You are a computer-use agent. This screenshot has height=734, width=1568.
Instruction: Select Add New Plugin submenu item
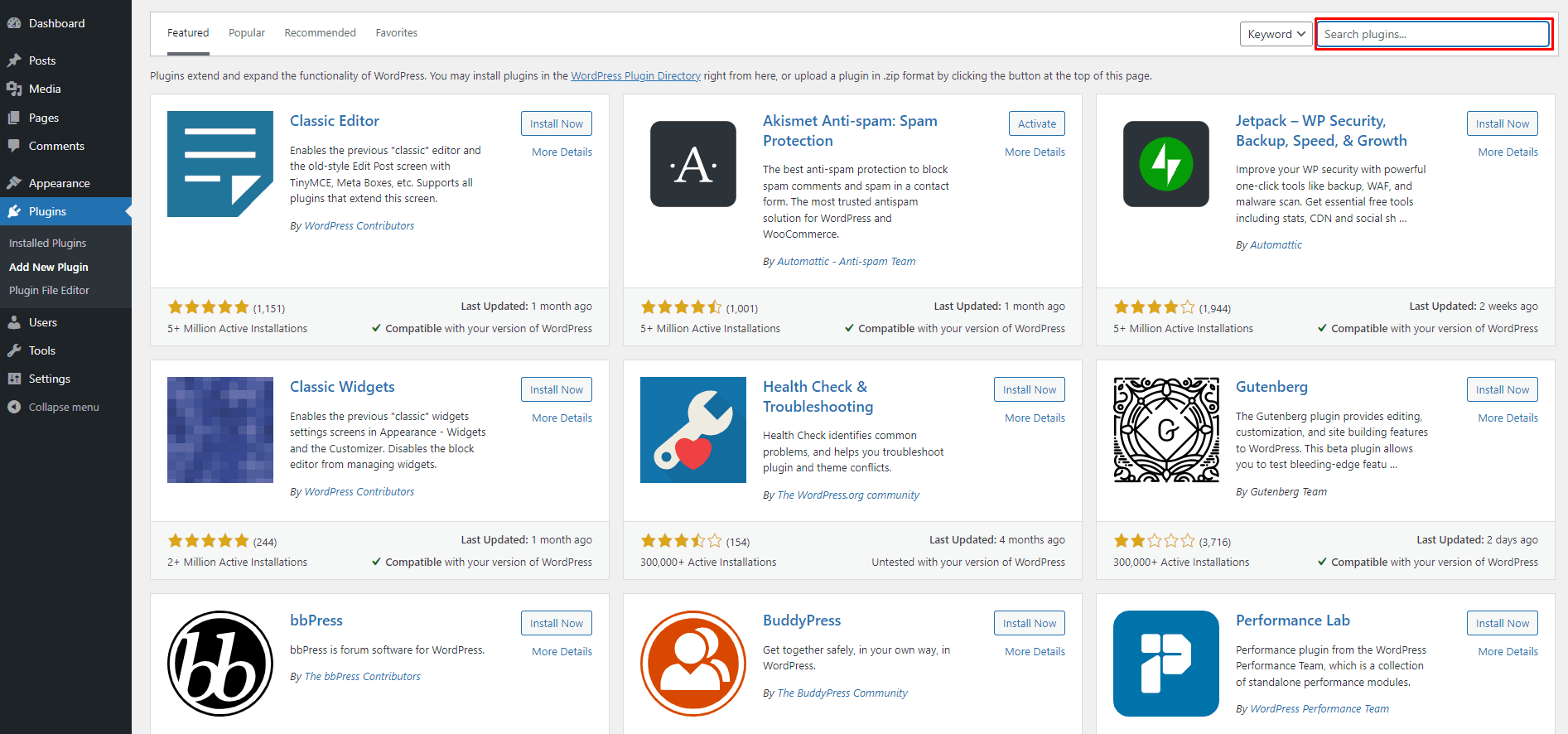pos(48,267)
